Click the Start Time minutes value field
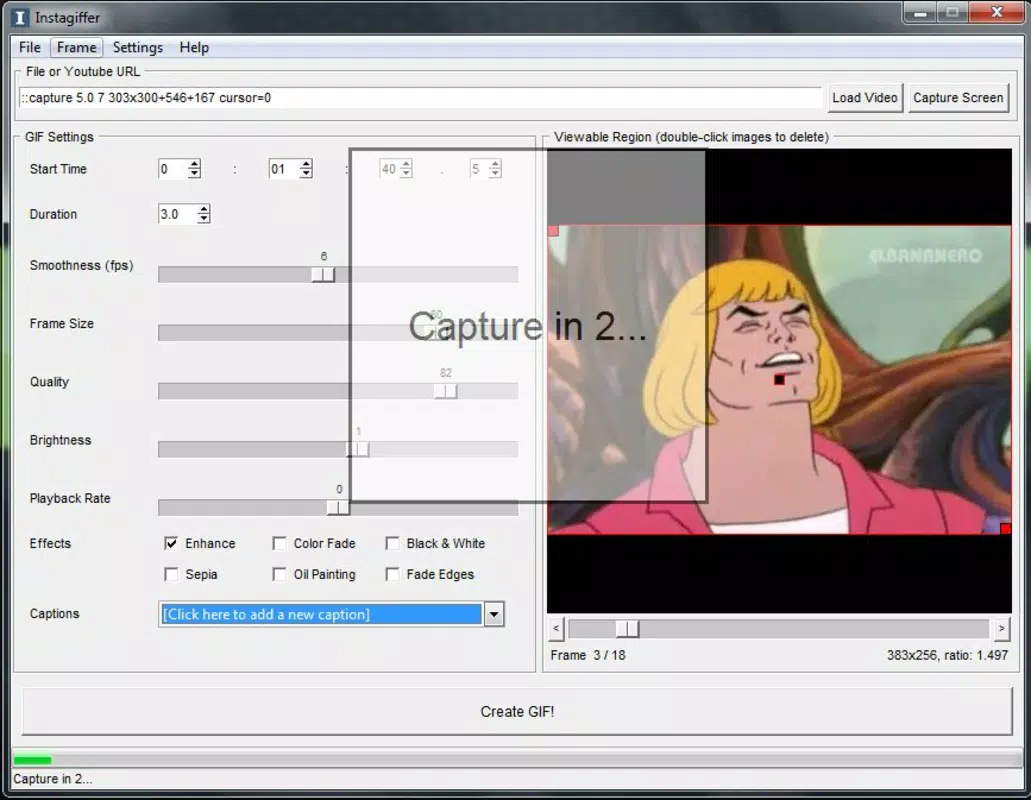1031x800 pixels. pos(284,169)
